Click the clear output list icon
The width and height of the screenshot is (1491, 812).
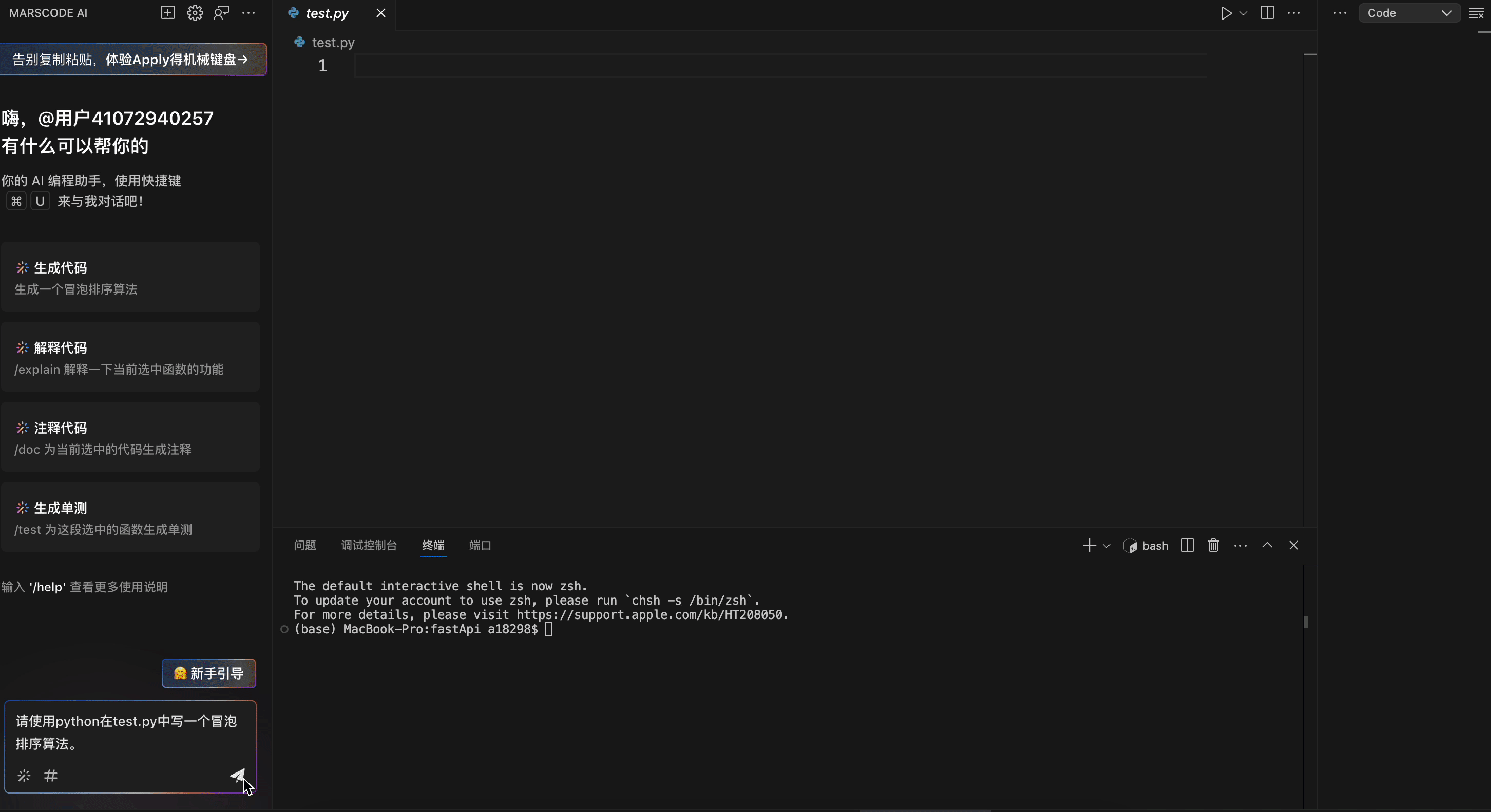[1477, 13]
